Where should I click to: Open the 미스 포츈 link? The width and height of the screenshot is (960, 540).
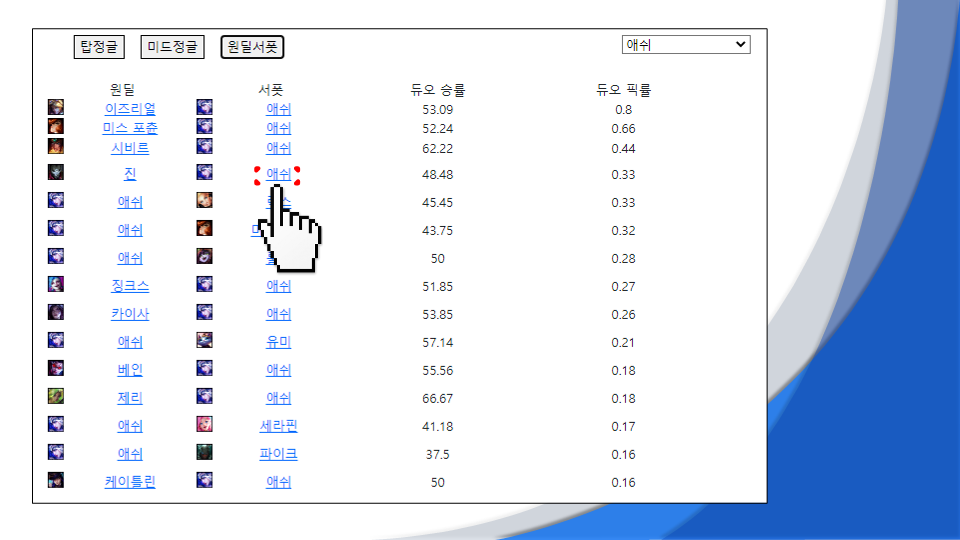pyautogui.click(x=130, y=128)
